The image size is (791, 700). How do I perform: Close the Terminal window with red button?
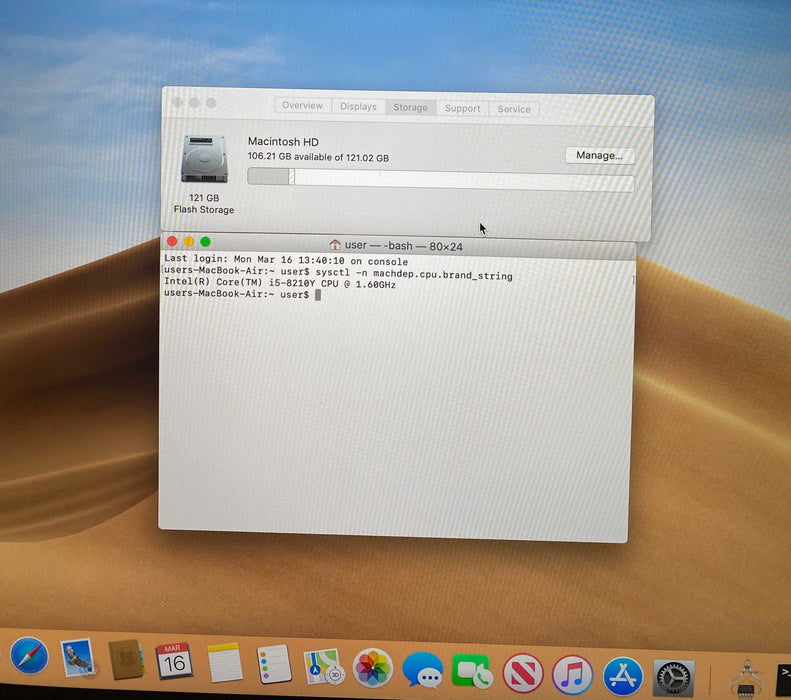(172, 241)
